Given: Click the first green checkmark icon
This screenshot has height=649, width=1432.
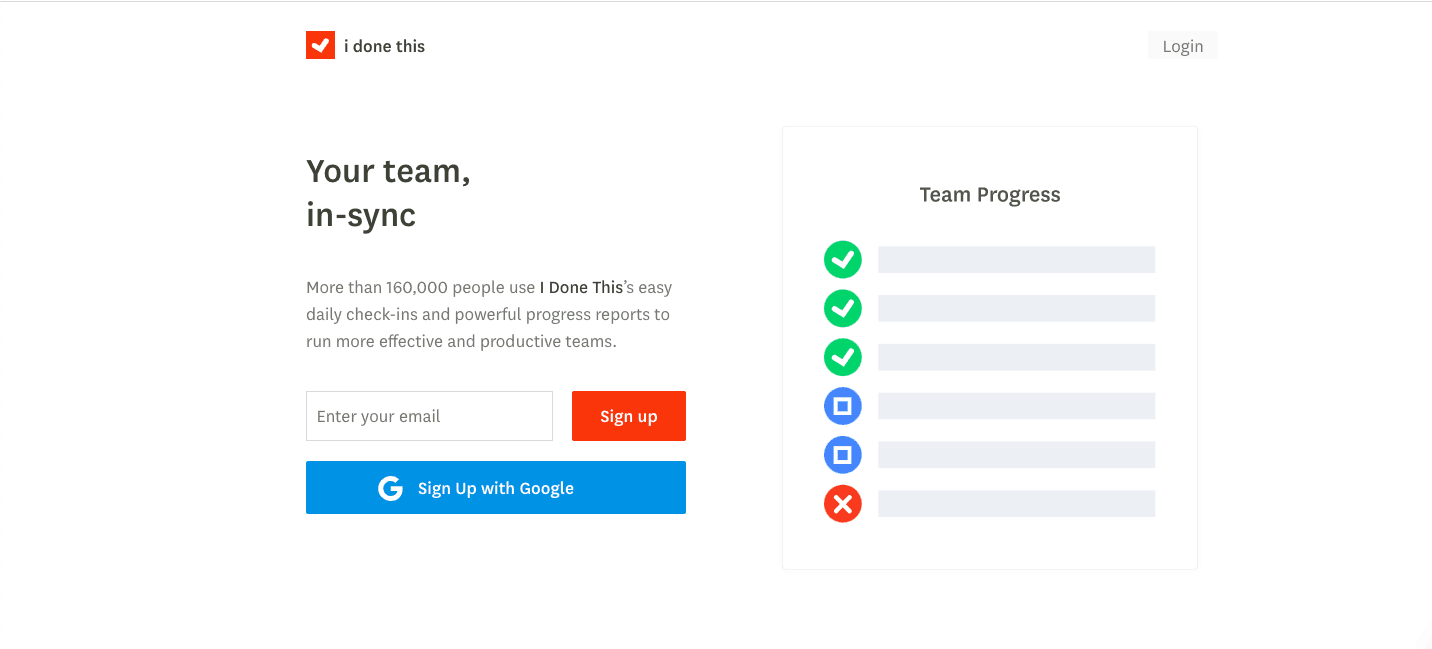Looking at the screenshot, I should (x=843, y=260).
